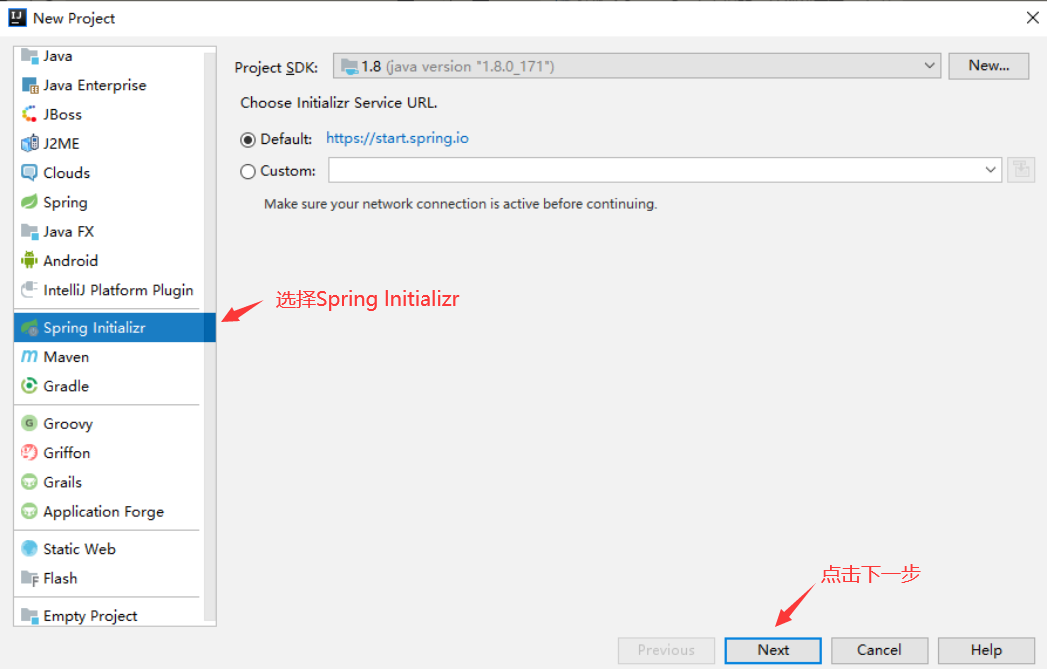Select the Java project type icon

coord(29,55)
